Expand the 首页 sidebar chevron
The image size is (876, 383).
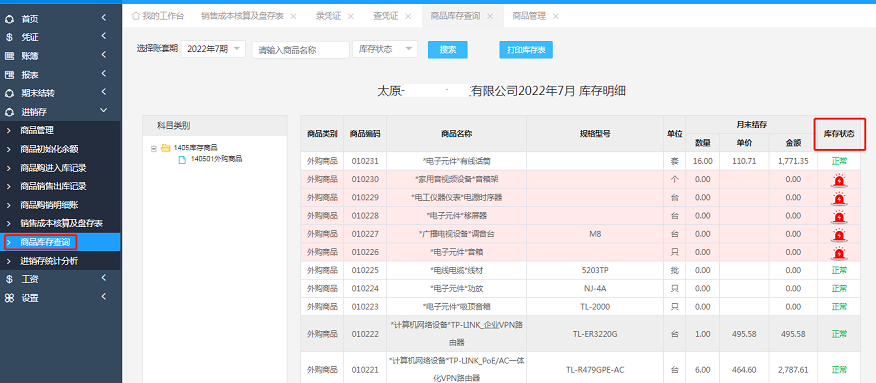[104, 18]
